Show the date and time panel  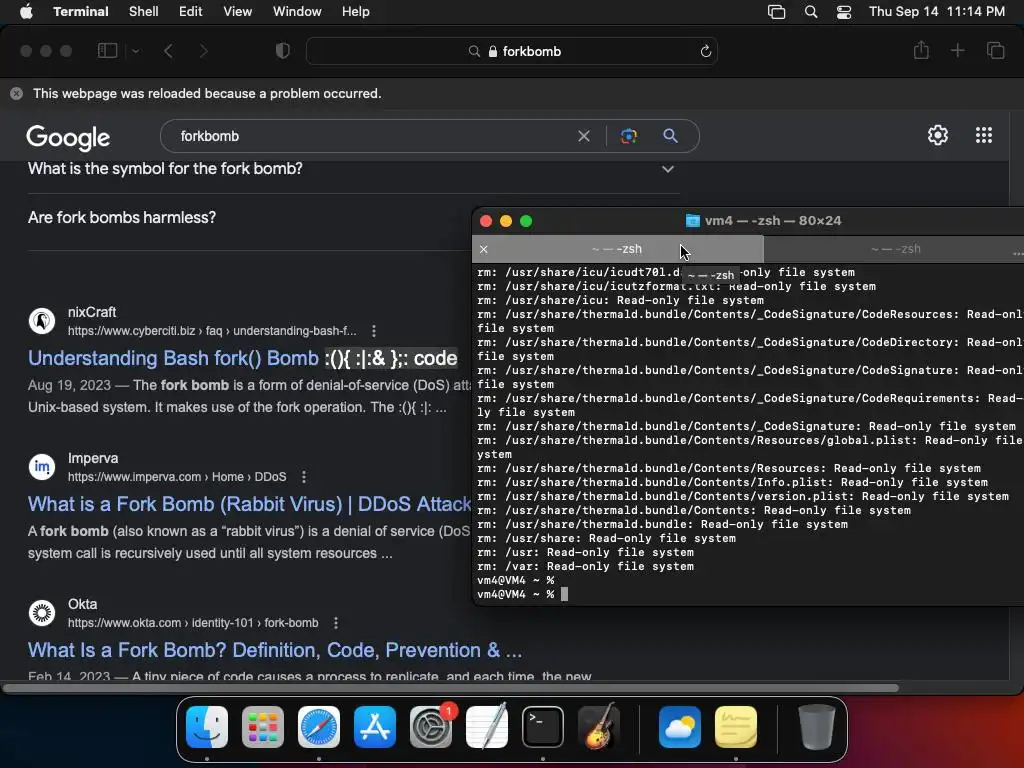click(x=937, y=12)
